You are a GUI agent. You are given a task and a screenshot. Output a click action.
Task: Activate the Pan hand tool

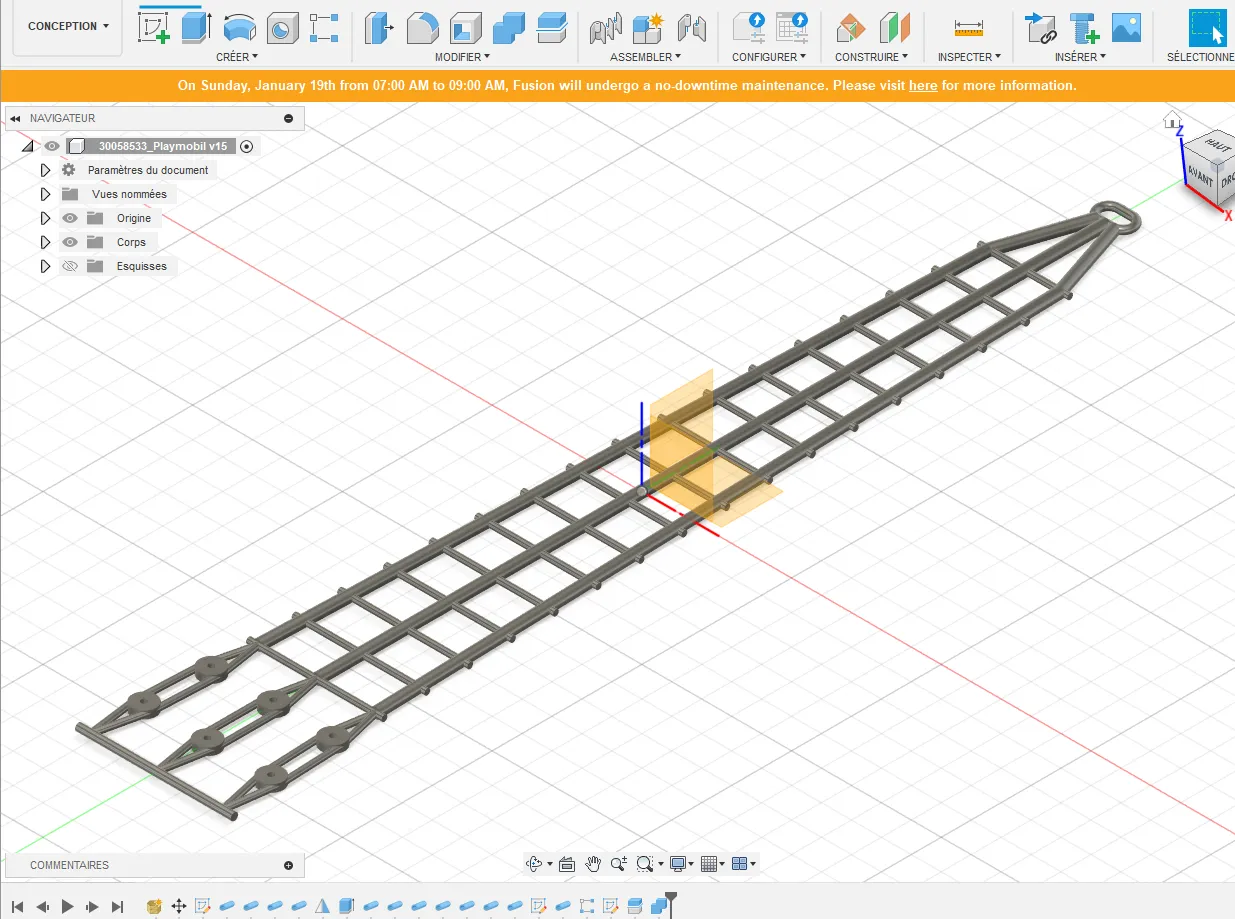pyautogui.click(x=593, y=864)
